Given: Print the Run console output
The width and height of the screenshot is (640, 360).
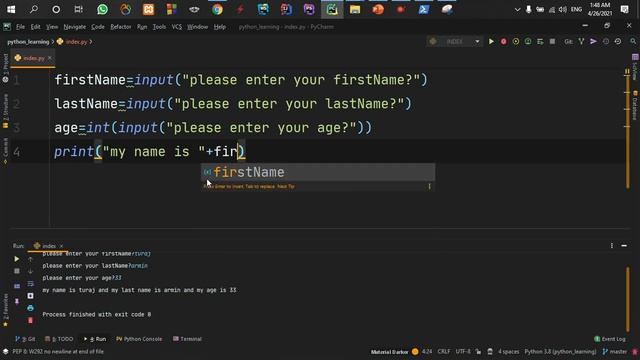Looking at the screenshot, I should point(31,308).
